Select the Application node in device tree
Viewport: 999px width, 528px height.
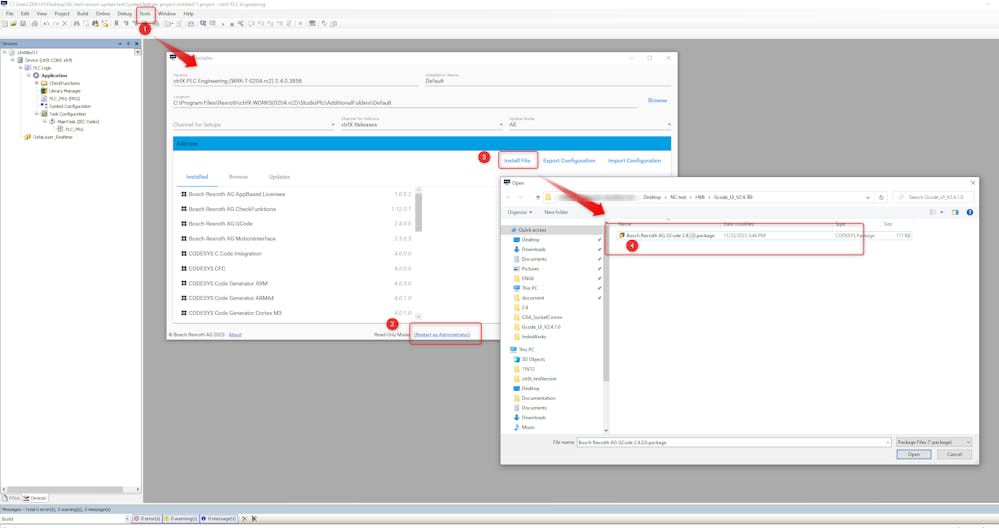pyautogui.click(x=54, y=75)
